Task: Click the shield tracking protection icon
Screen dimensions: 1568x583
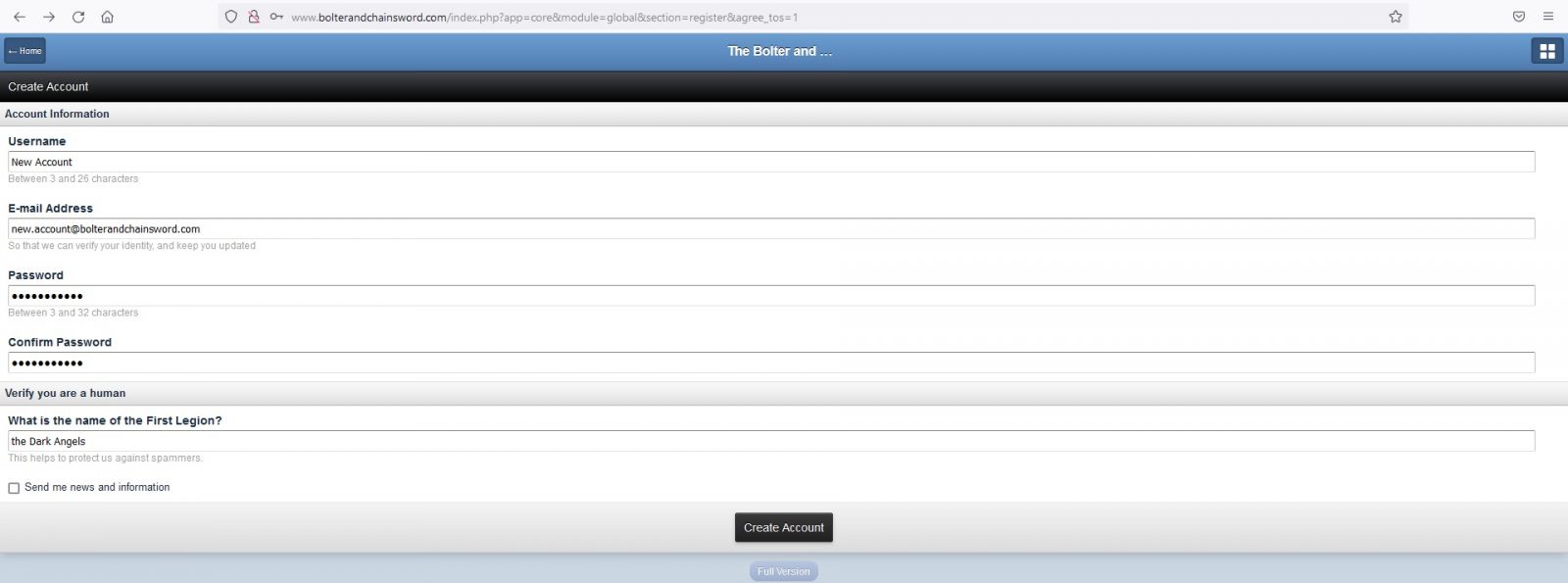Action: point(231,17)
